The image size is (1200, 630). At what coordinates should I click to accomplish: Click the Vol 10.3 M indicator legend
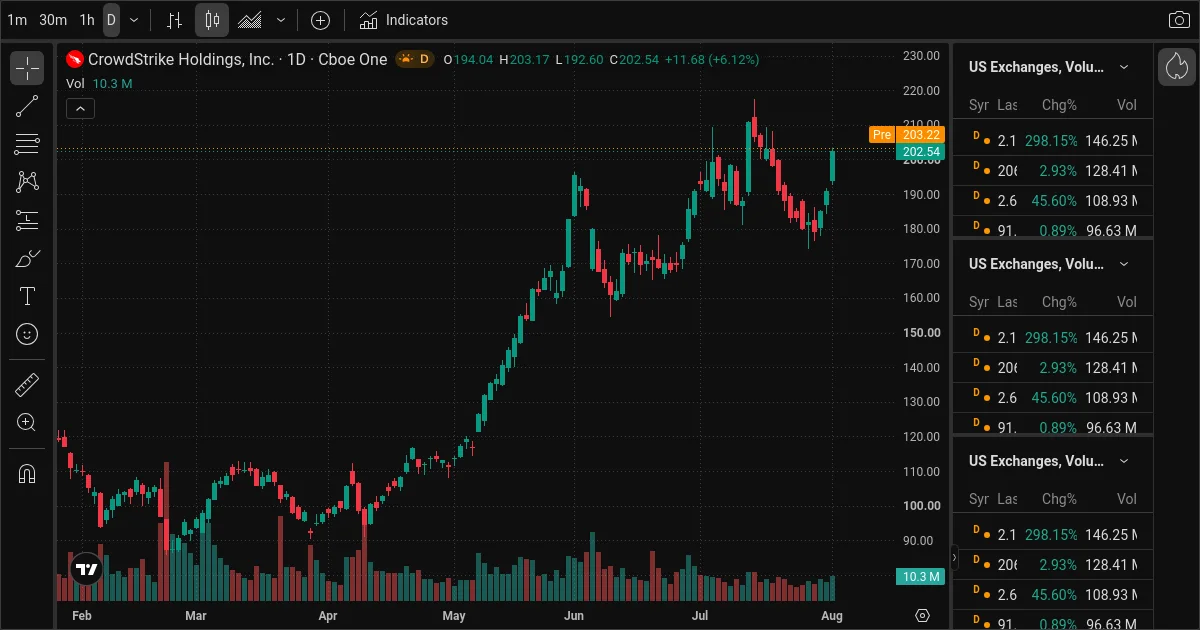click(x=100, y=84)
